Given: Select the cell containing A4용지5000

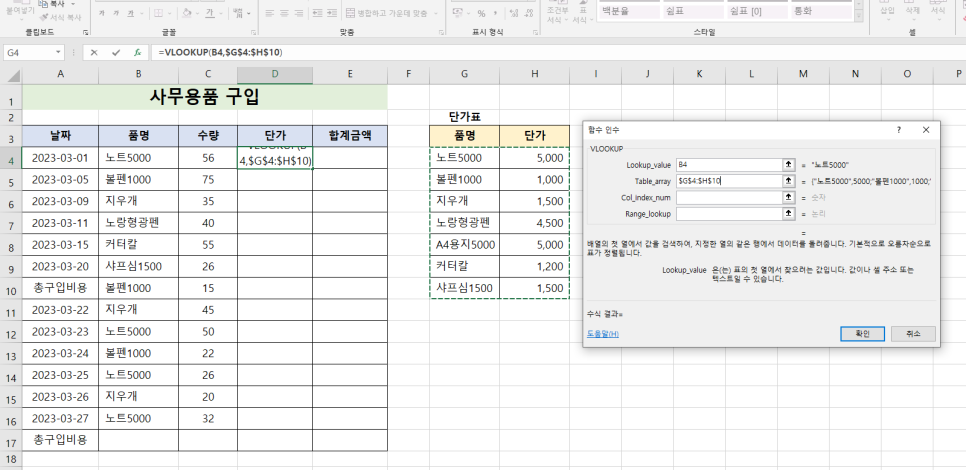Looking at the screenshot, I should (x=465, y=245).
